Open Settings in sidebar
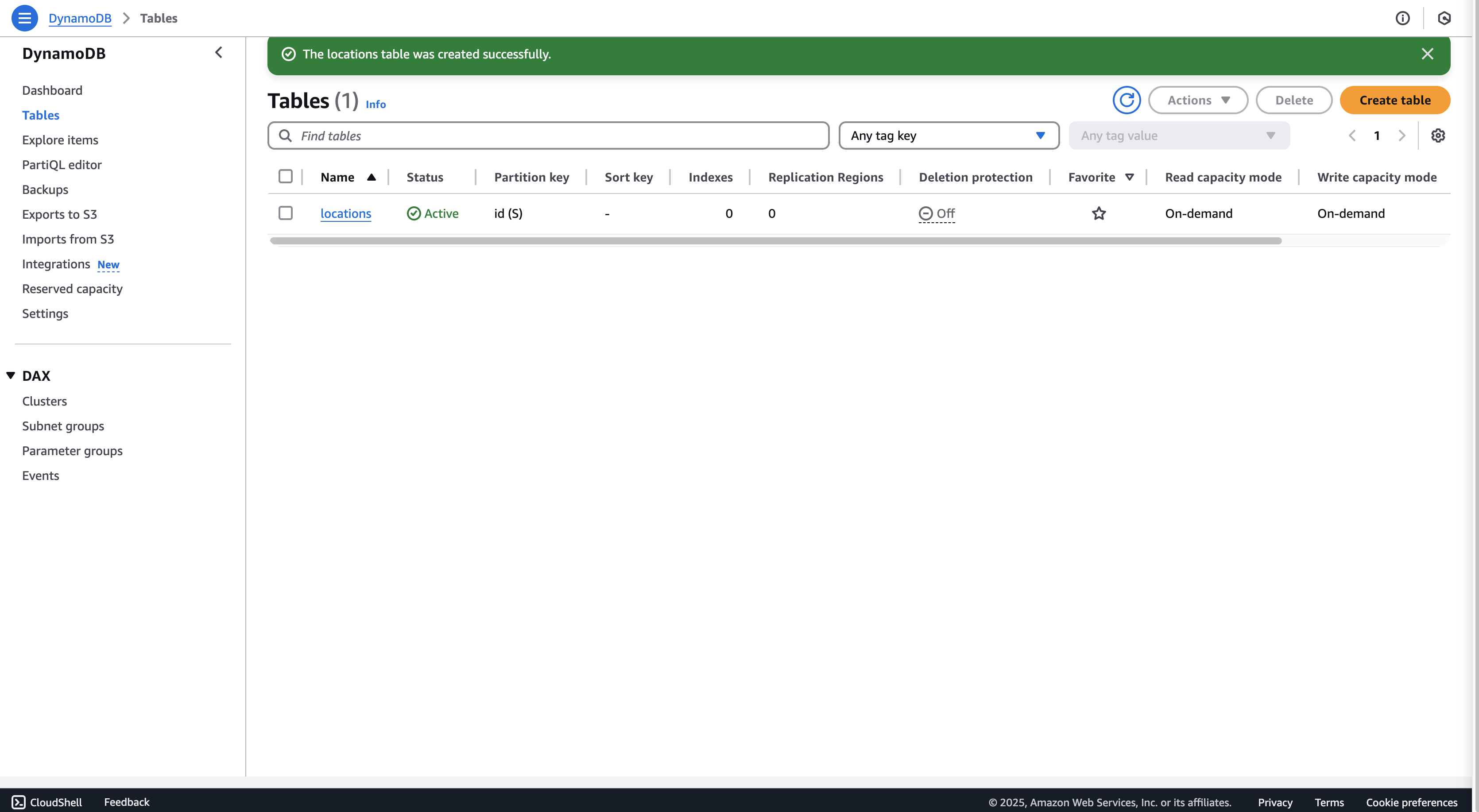The height and width of the screenshot is (812, 1479). (x=45, y=313)
